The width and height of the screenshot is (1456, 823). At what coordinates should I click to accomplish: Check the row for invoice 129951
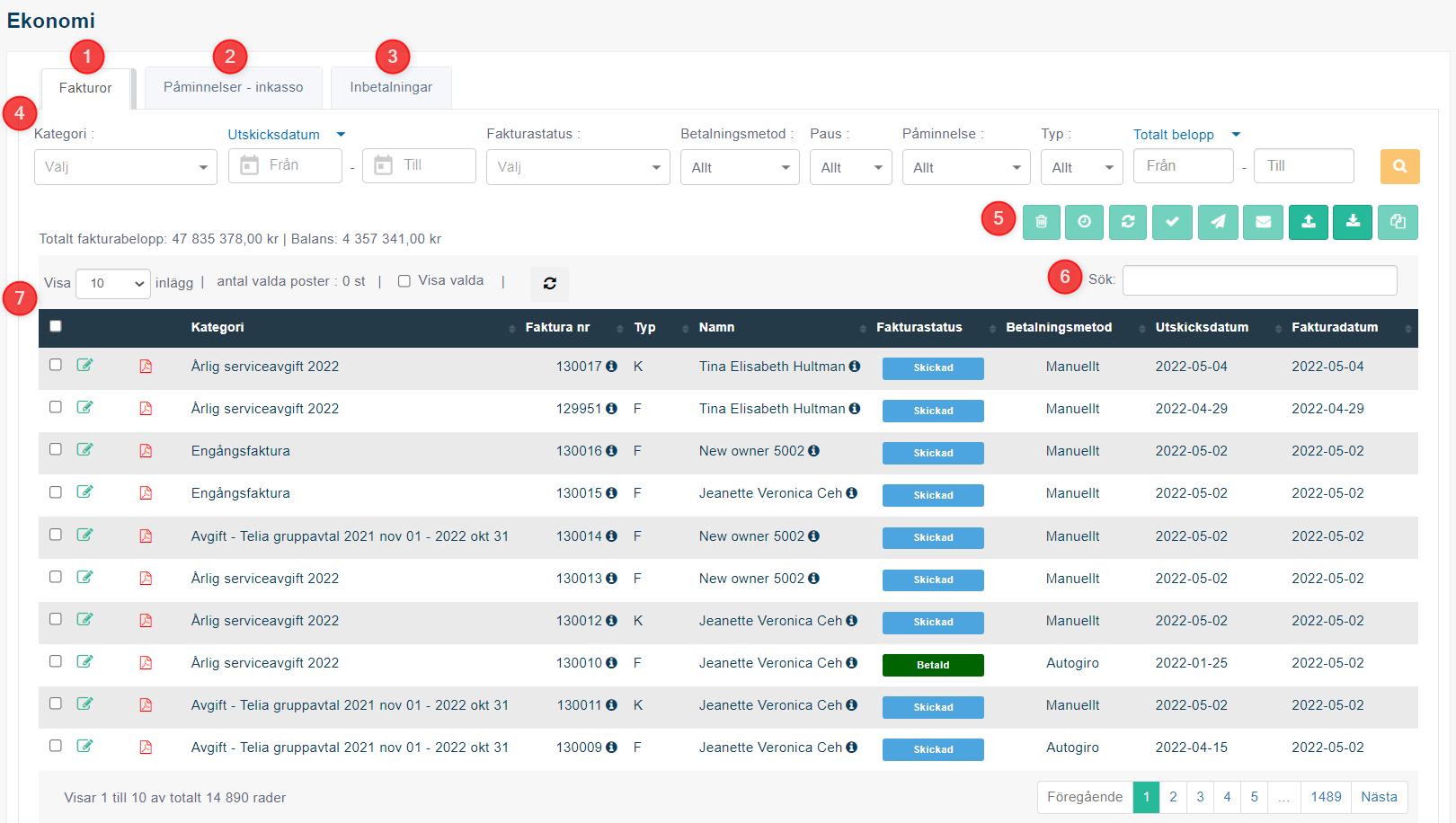(56, 407)
